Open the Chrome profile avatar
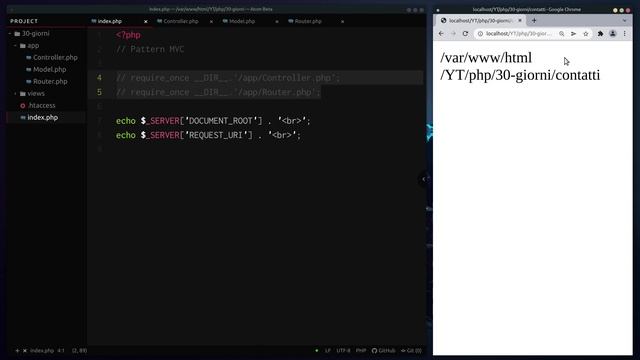 tap(613, 34)
